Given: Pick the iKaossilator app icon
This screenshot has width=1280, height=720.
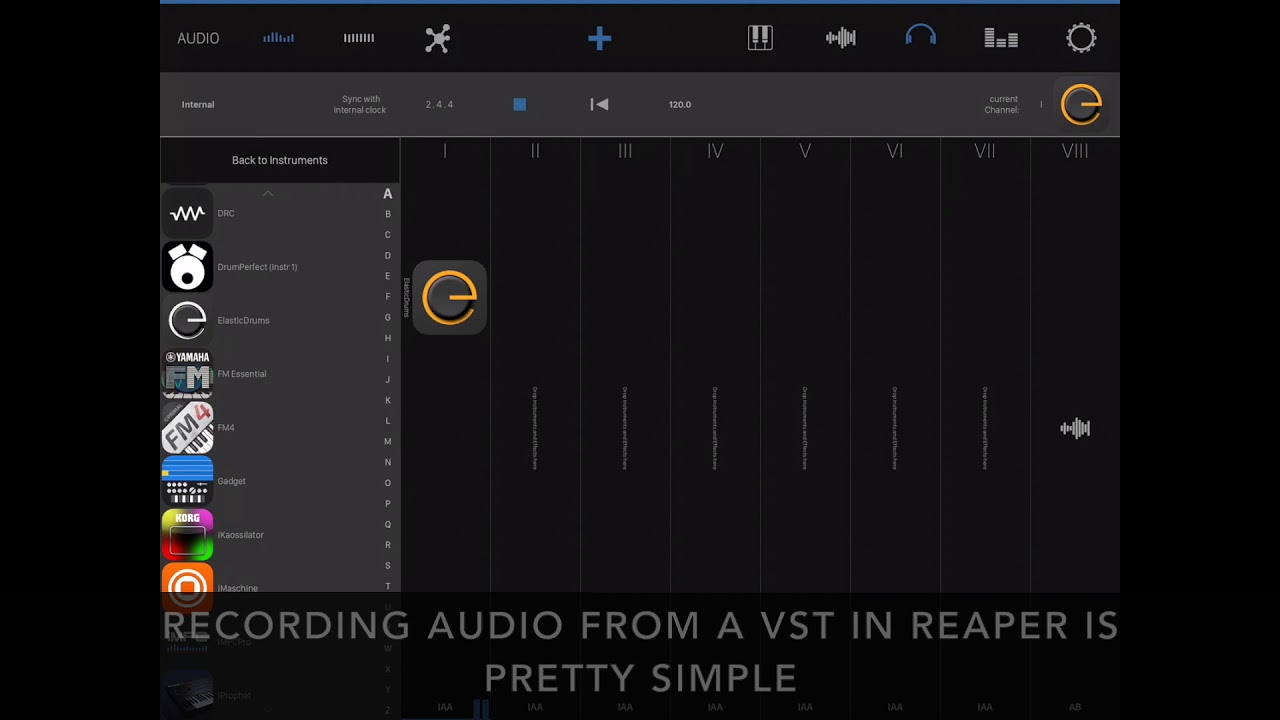Looking at the screenshot, I should (x=187, y=535).
